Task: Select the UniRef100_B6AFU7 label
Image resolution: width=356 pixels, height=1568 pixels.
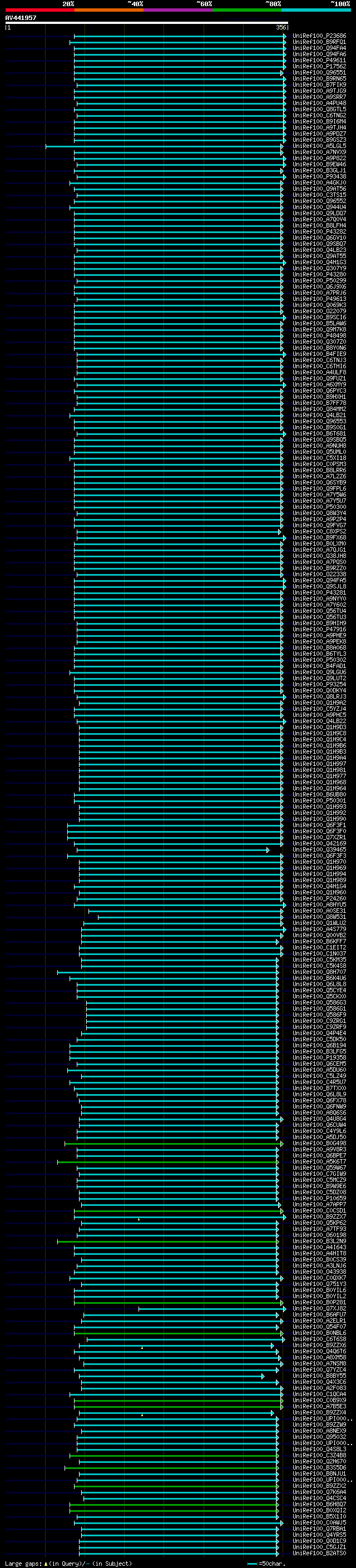Action: point(319,1315)
